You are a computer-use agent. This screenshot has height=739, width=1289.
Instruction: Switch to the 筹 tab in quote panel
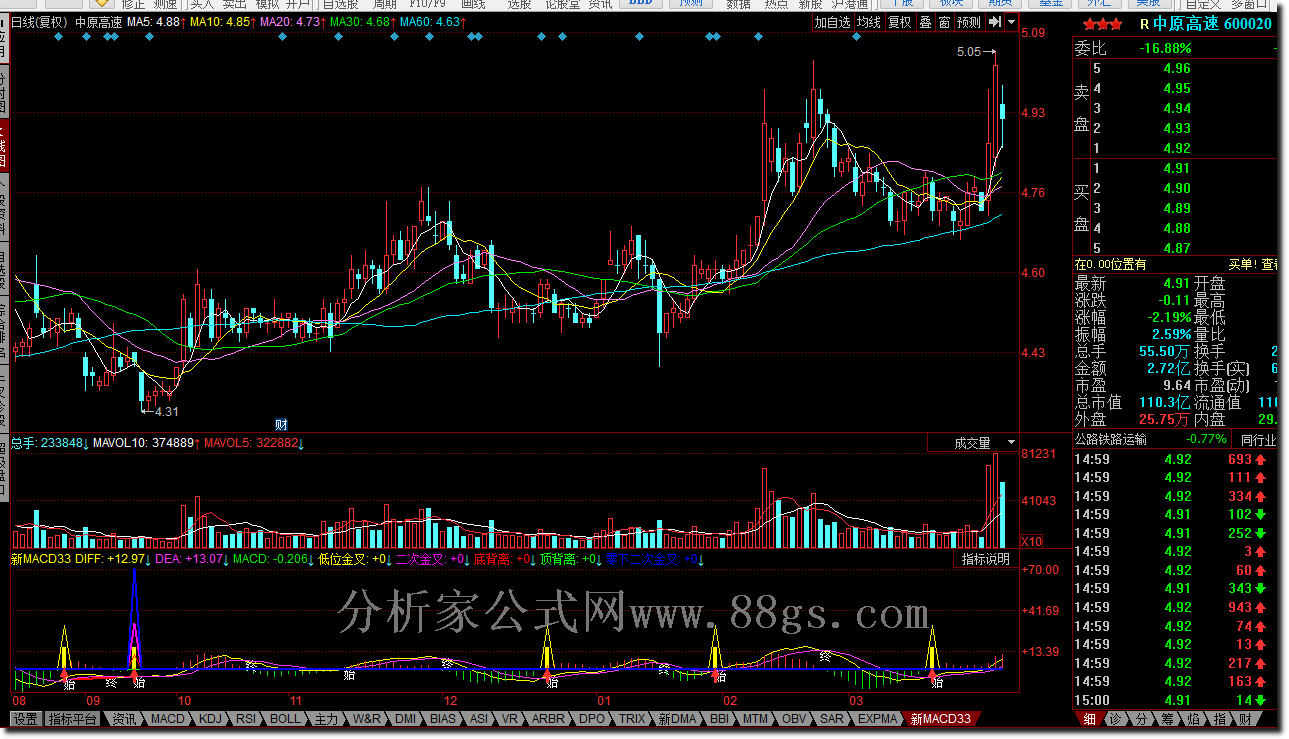point(1167,719)
